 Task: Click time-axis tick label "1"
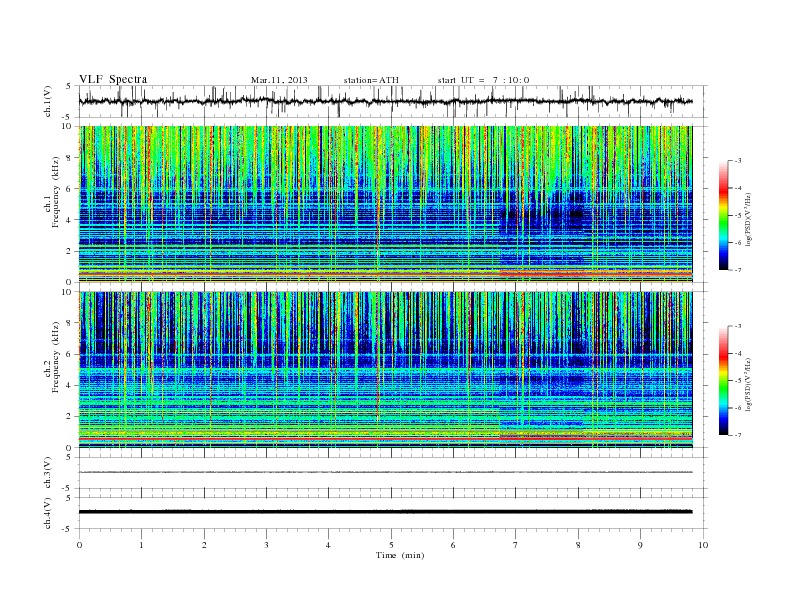point(141,545)
